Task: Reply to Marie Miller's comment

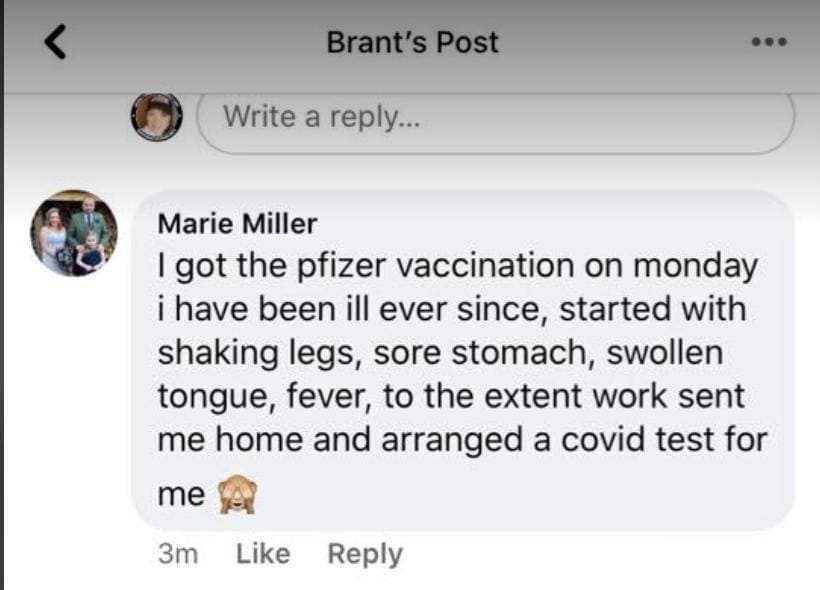Action: (x=365, y=554)
